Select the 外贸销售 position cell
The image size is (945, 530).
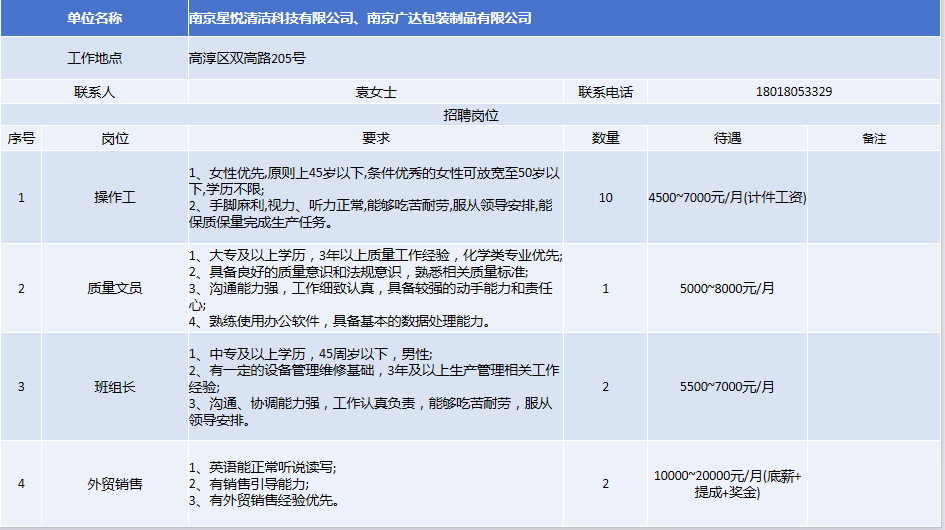[115, 484]
